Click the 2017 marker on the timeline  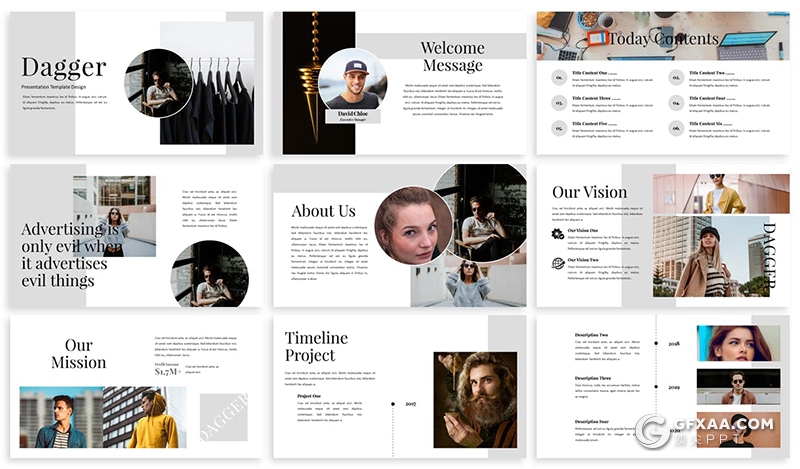(393, 404)
